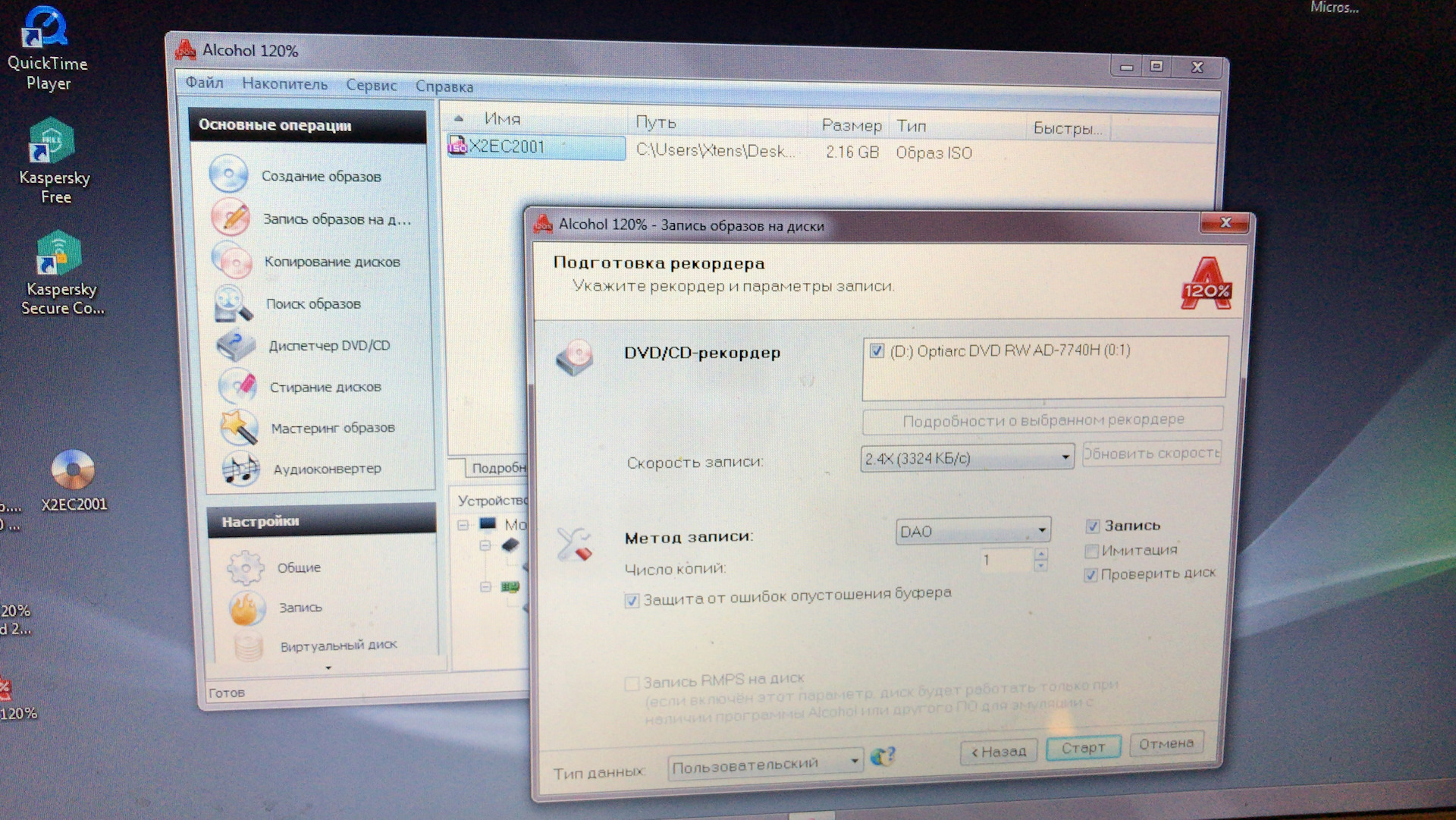Click Подробности о выбранном рекордере button
This screenshot has height=820, width=1456.
[1043, 419]
